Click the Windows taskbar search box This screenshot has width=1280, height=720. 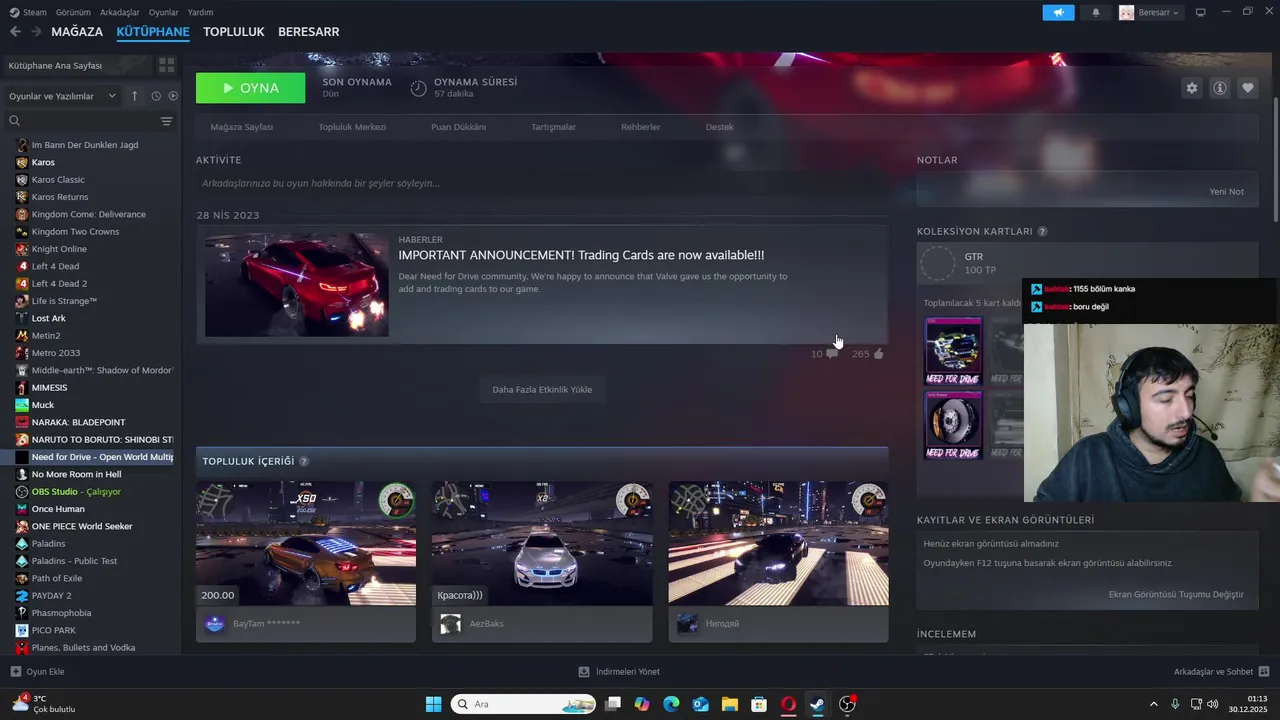[524, 704]
